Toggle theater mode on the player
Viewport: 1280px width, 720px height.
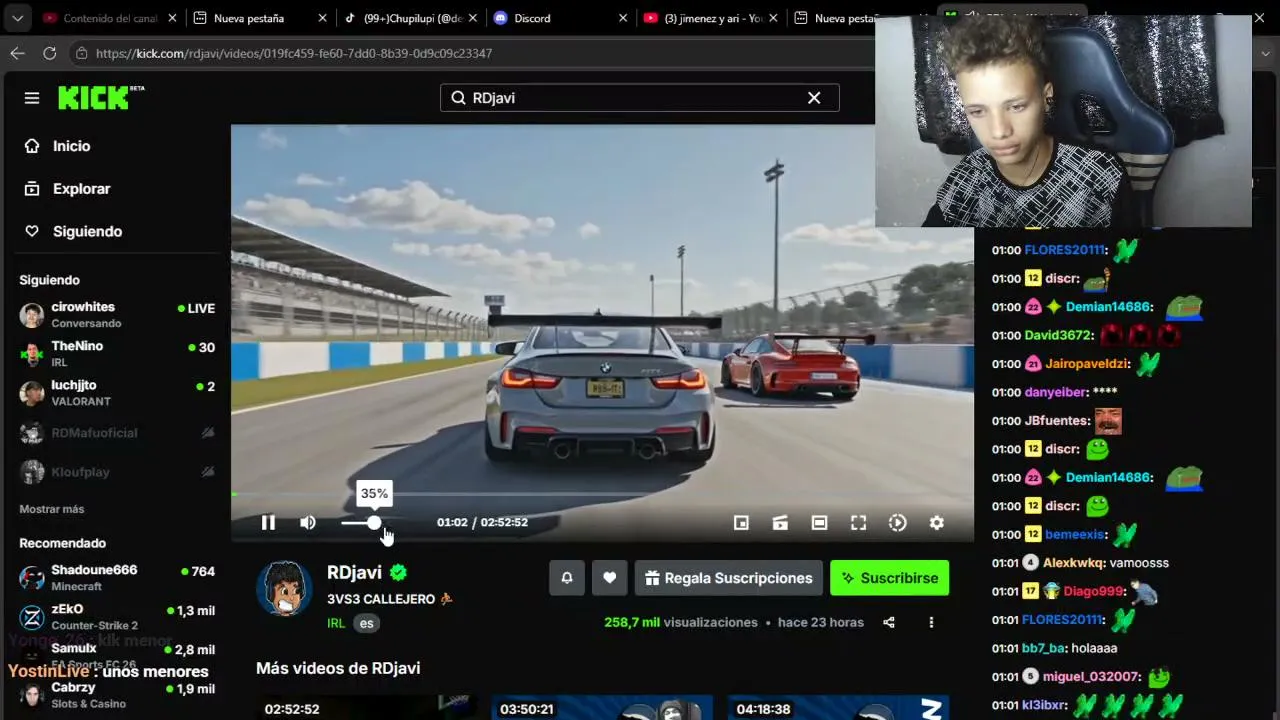[x=819, y=522]
